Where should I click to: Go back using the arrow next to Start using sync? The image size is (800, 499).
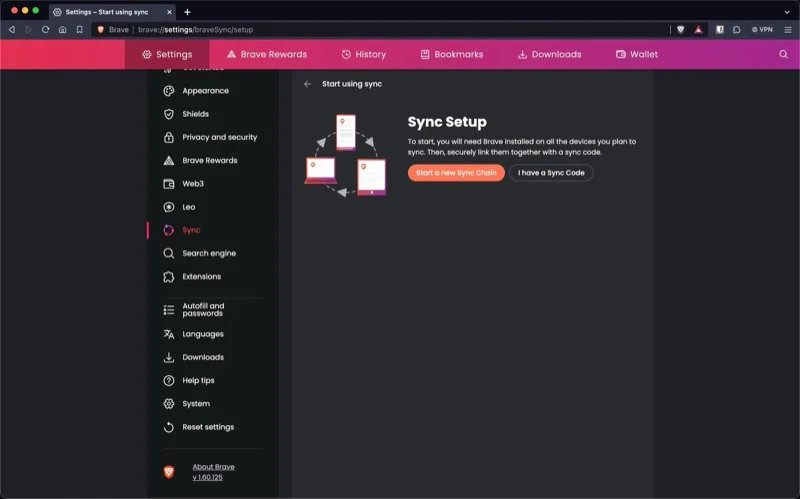pyautogui.click(x=307, y=84)
